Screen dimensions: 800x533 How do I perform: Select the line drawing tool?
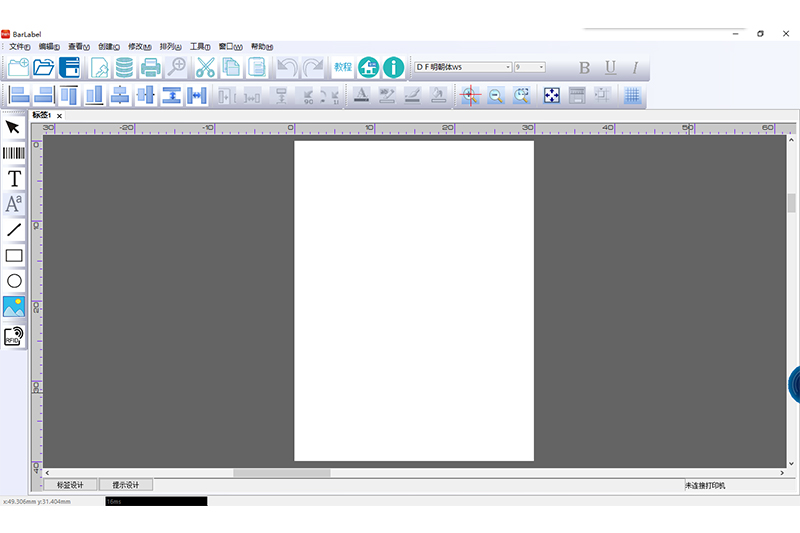point(14,230)
